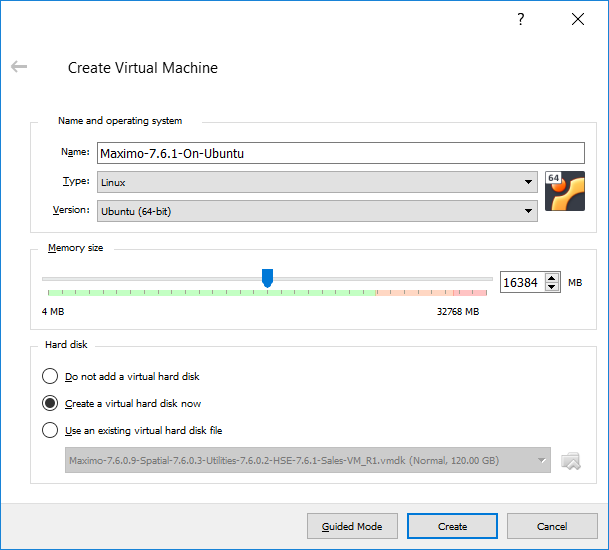Click the Cancel button
Screen dimensions: 609x550
tap(552, 526)
